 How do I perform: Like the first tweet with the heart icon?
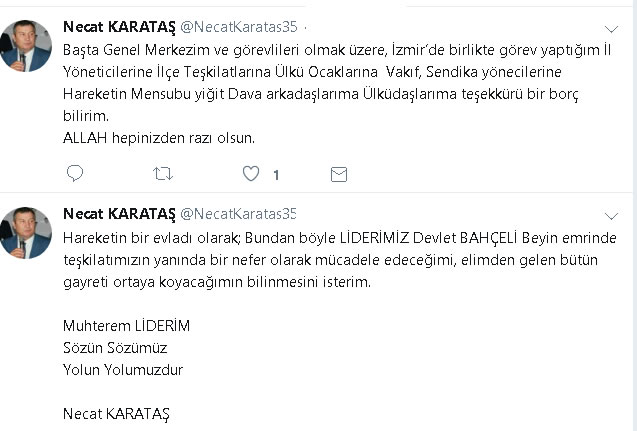[251, 174]
